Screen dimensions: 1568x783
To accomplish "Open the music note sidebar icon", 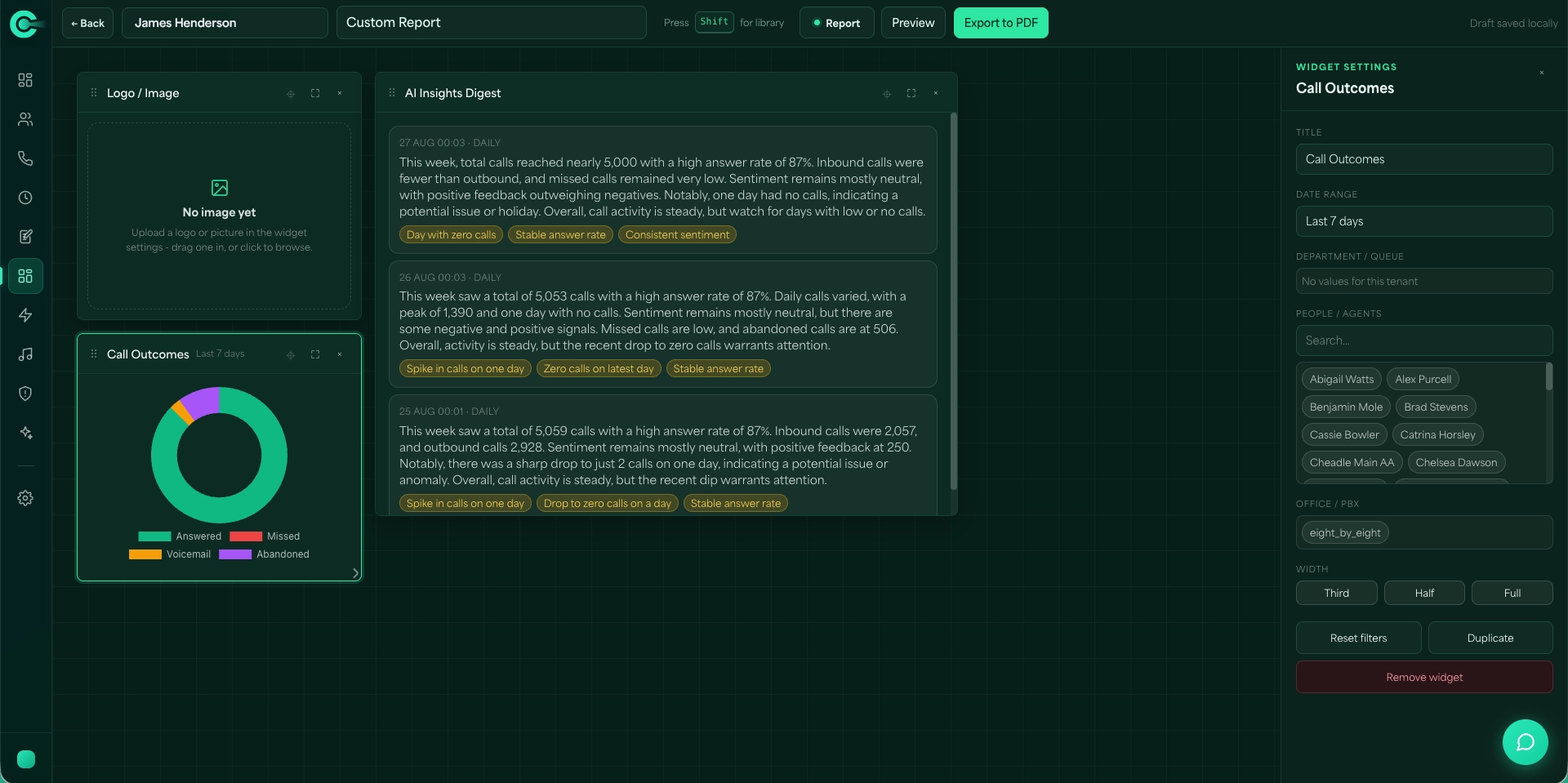I will pos(25,354).
